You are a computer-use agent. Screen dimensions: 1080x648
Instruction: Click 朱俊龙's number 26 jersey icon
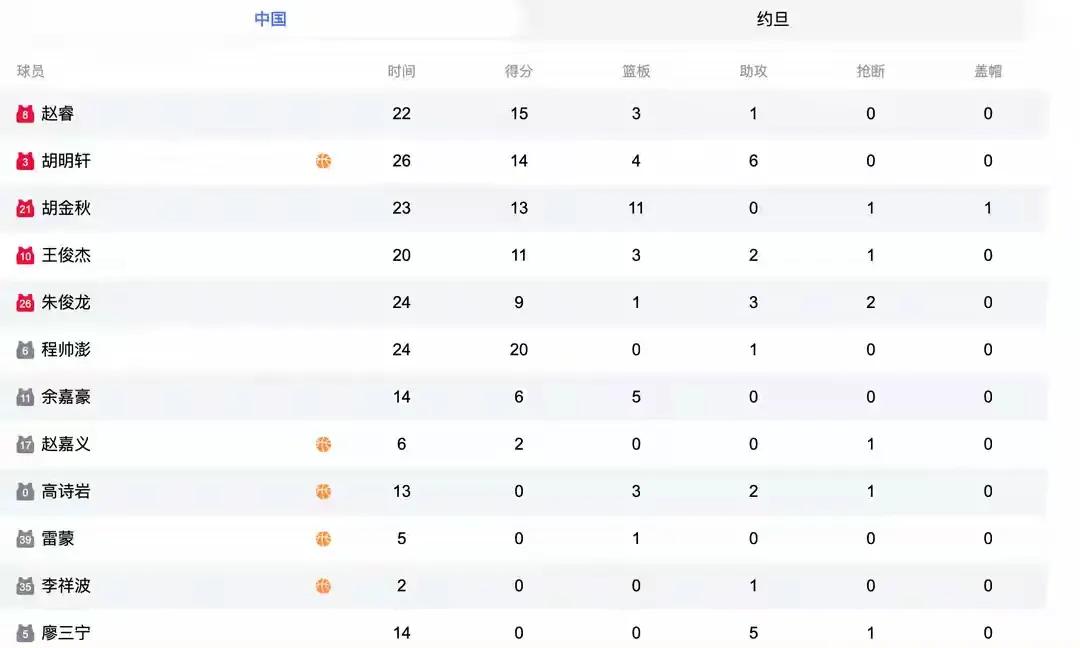pyautogui.click(x=25, y=302)
